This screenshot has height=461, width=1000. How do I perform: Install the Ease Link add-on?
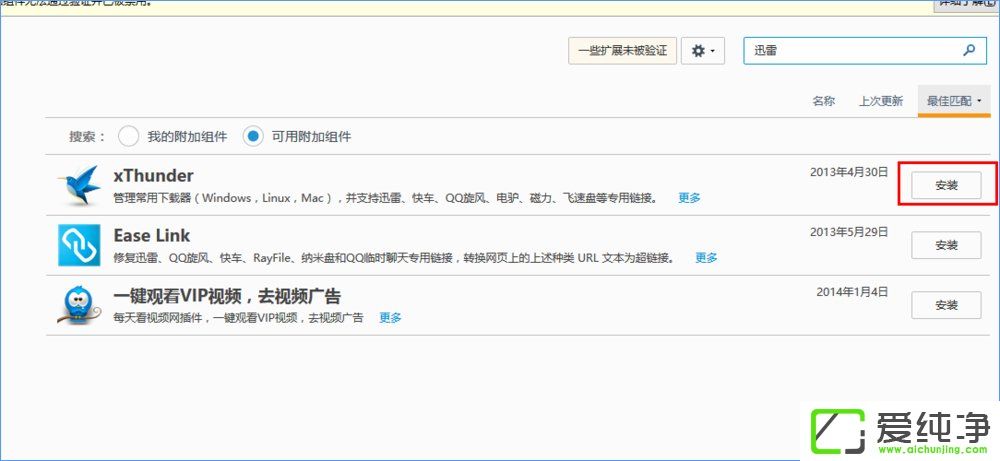946,245
